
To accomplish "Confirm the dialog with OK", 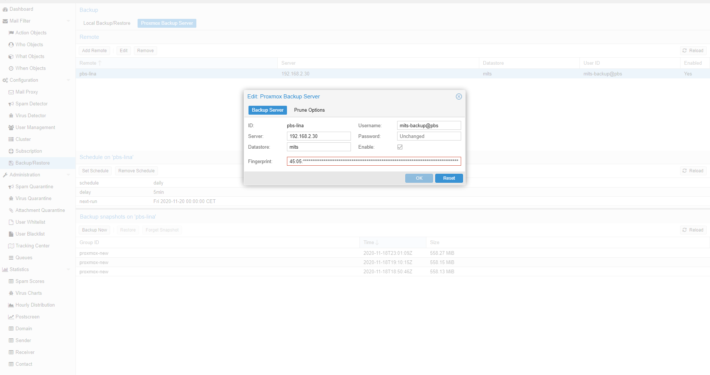I will point(419,178).
